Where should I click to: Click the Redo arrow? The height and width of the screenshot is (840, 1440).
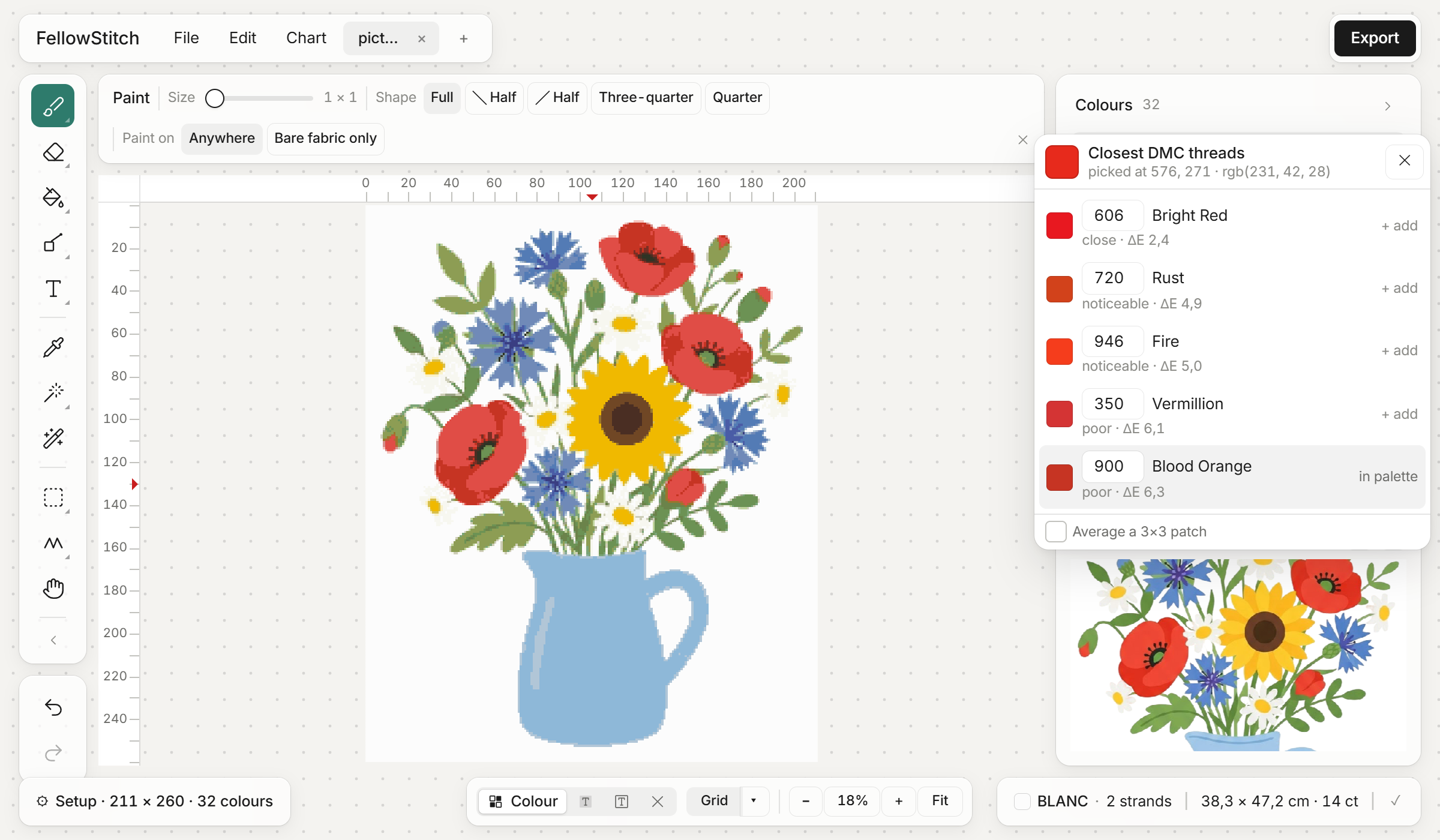click(x=53, y=752)
